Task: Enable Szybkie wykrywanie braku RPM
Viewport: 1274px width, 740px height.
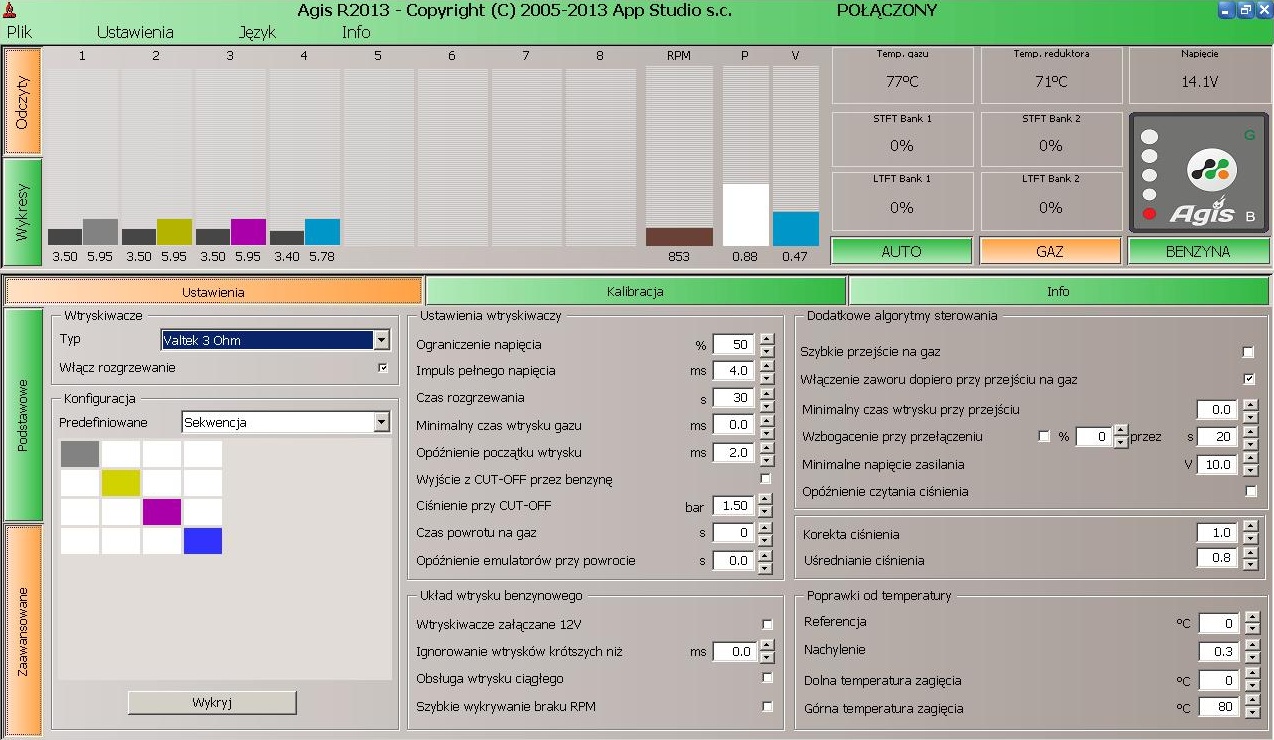Action: pyautogui.click(x=767, y=706)
